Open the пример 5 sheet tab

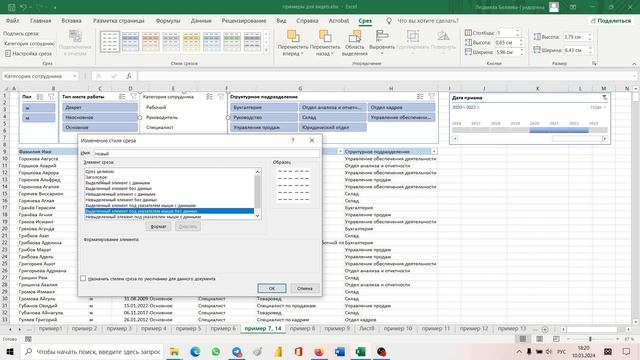click(188, 329)
